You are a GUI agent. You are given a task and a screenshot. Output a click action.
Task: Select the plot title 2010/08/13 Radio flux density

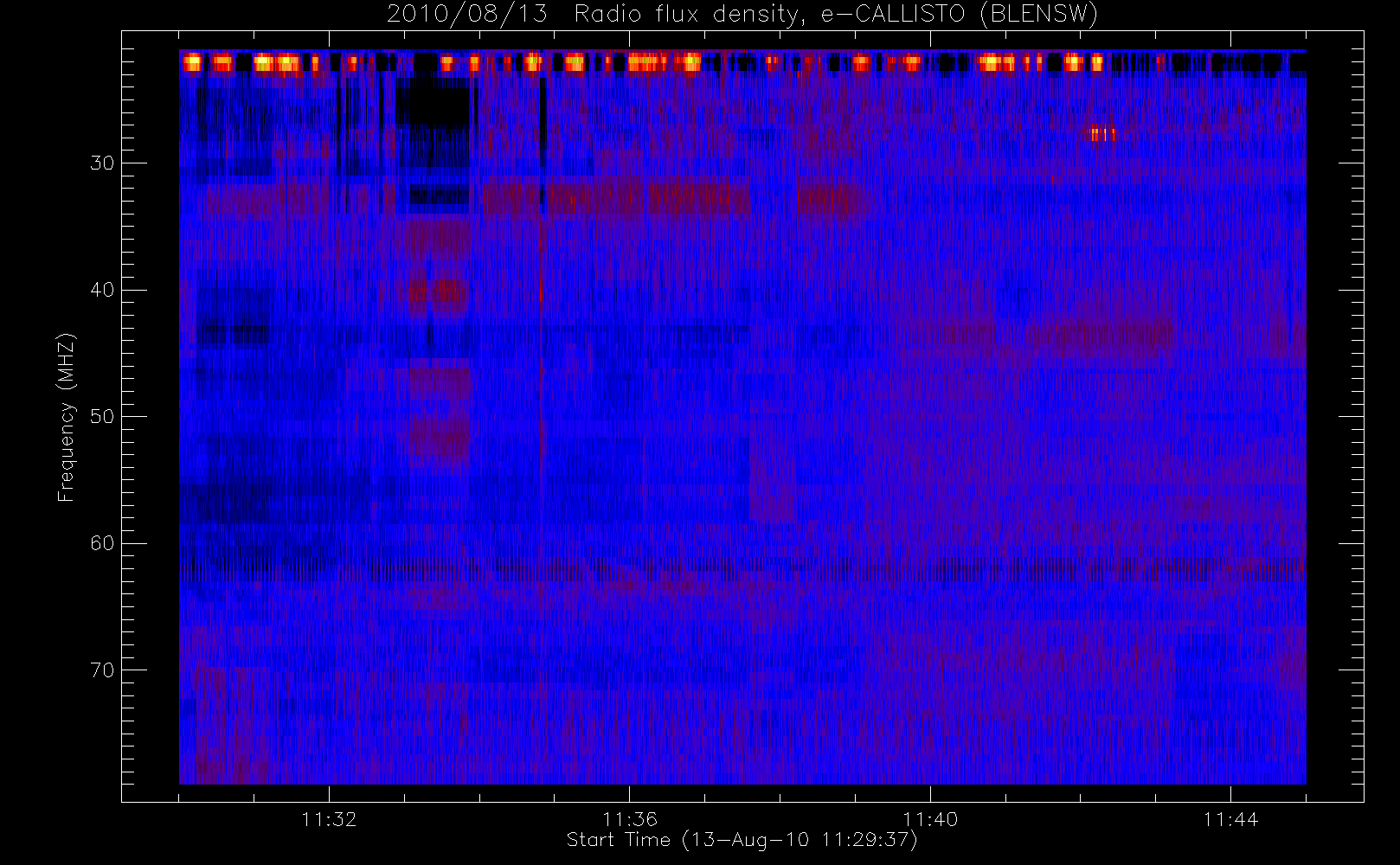click(x=742, y=15)
